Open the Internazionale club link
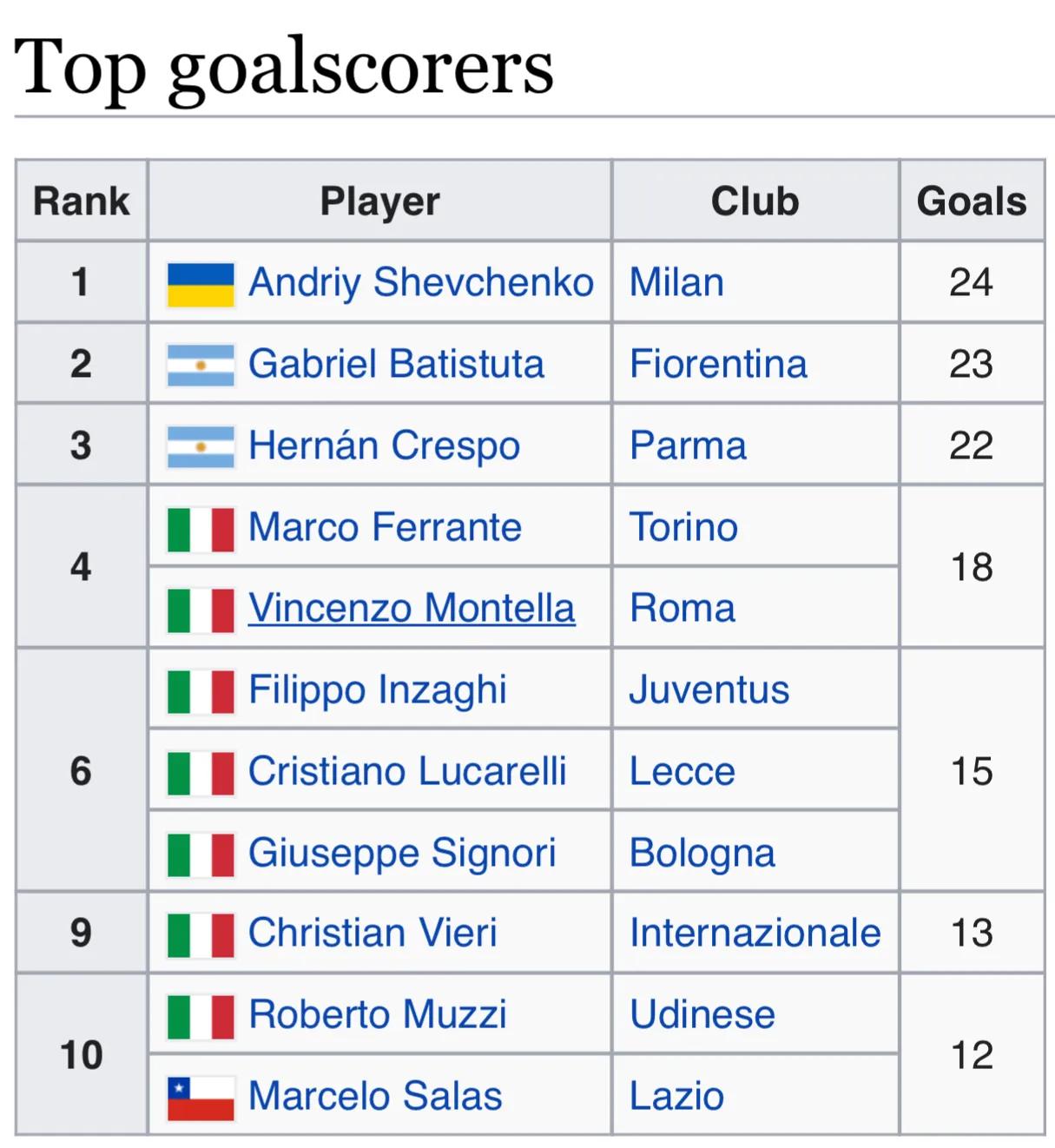This screenshot has height=1148, width=1055. tap(755, 933)
